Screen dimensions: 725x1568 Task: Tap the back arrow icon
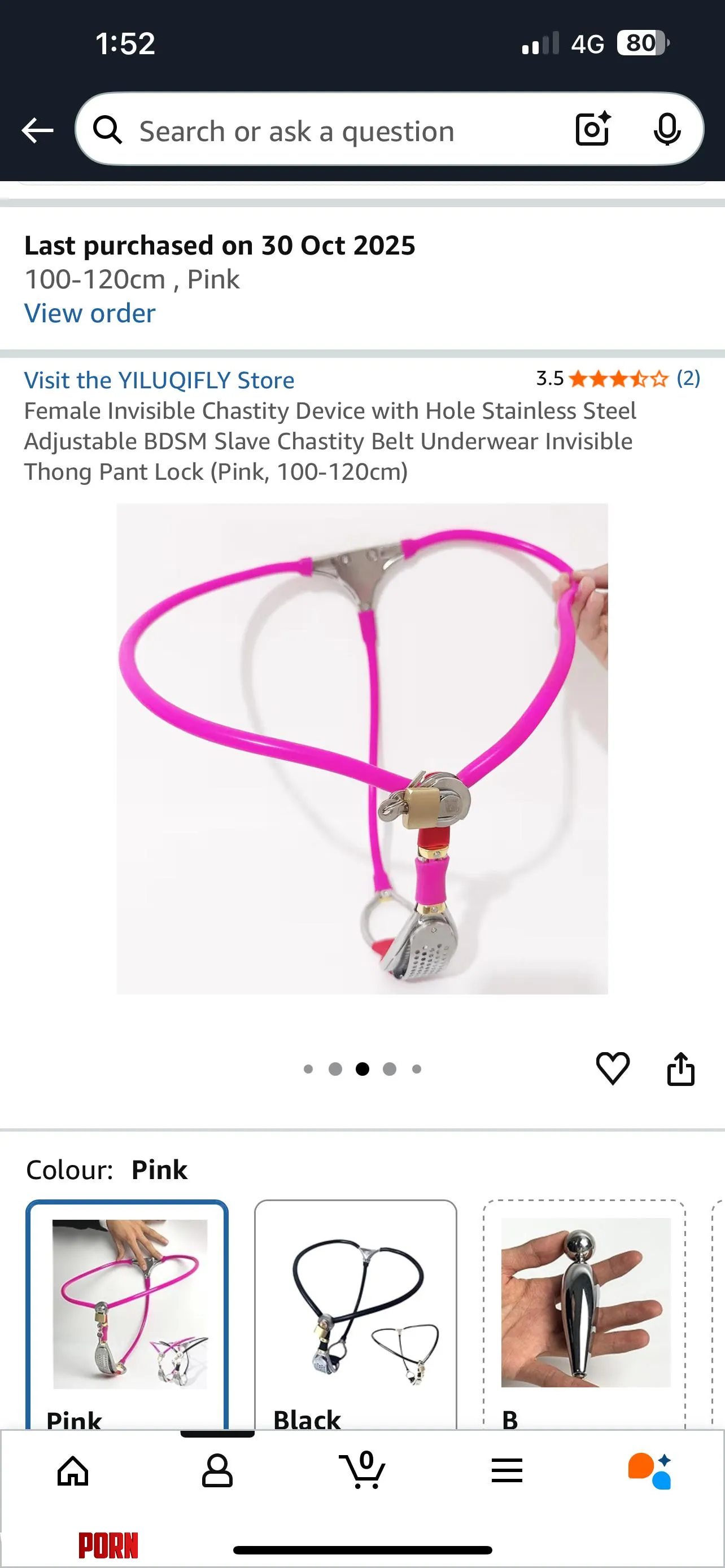tap(37, 131)
